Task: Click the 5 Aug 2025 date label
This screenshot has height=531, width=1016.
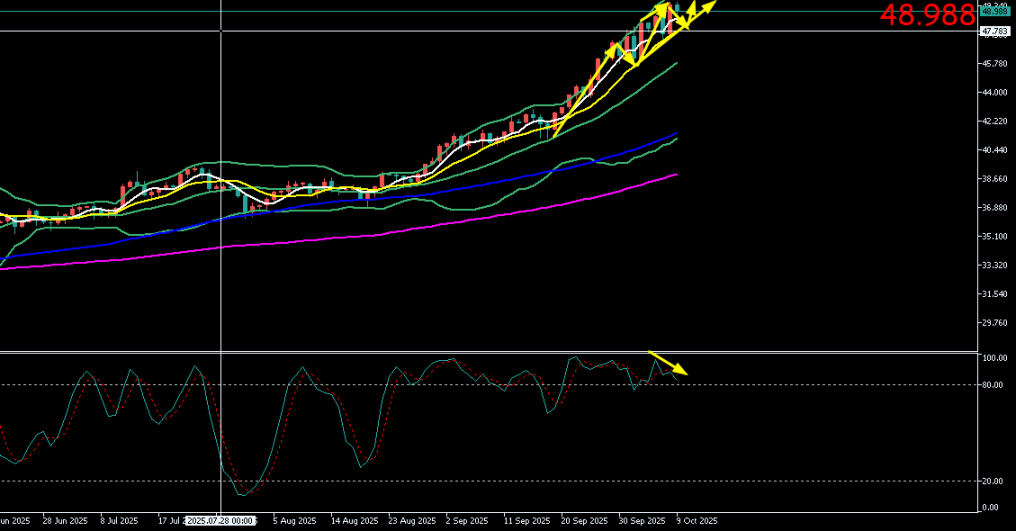Action: point(293,521)
